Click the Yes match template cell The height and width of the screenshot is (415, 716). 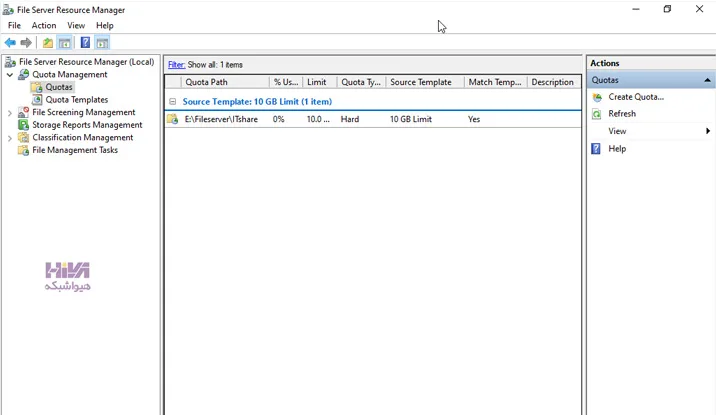coord(474,119)
